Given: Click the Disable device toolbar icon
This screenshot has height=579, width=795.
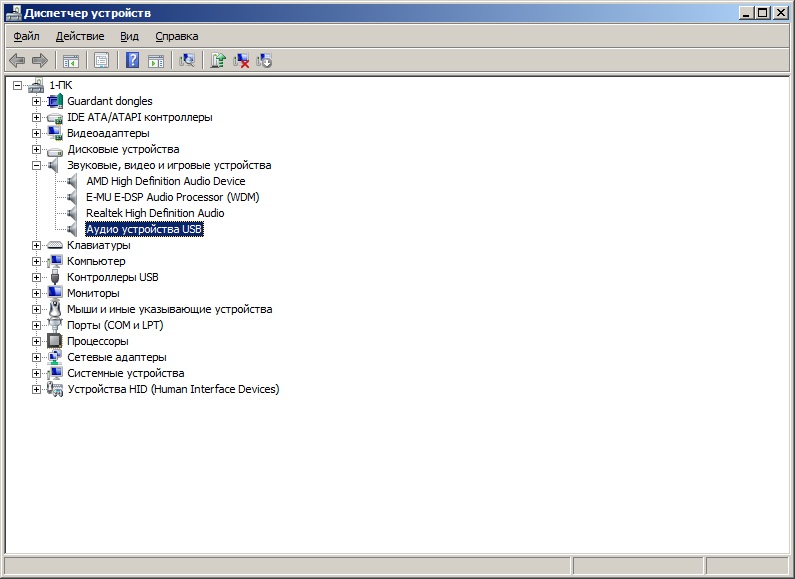Looking at the screenshot, I should tap(264, 61).
